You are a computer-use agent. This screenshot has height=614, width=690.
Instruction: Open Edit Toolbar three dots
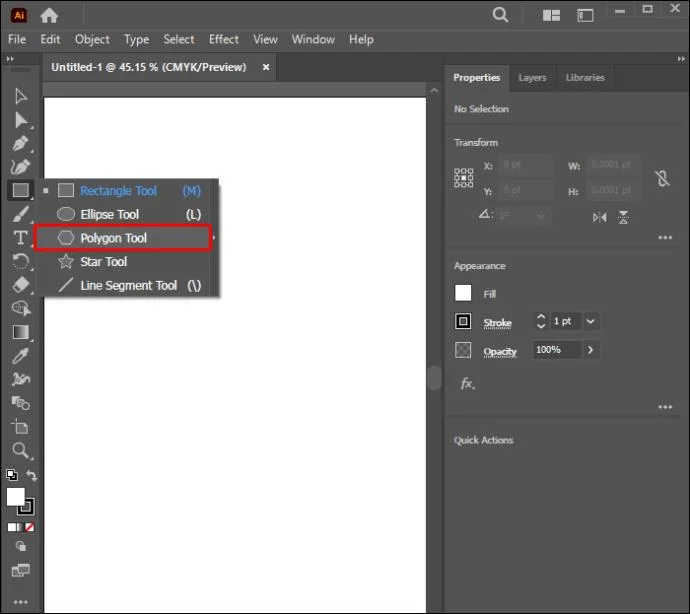(x=20, y=602)
